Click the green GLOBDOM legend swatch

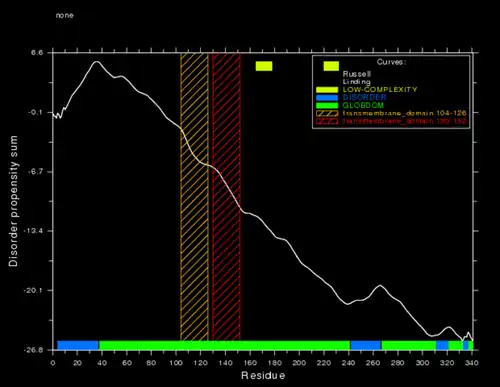(x=327, y=105)
